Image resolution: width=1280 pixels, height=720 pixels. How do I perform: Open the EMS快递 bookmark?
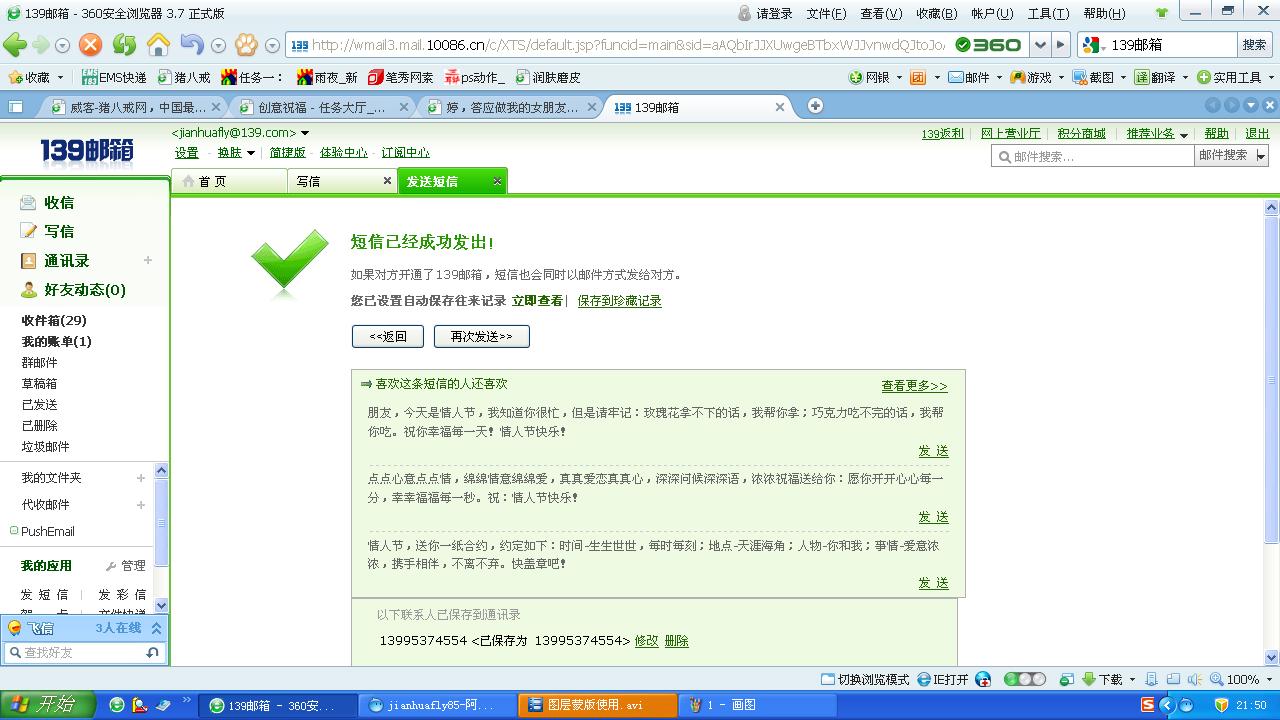pos(114,77)
